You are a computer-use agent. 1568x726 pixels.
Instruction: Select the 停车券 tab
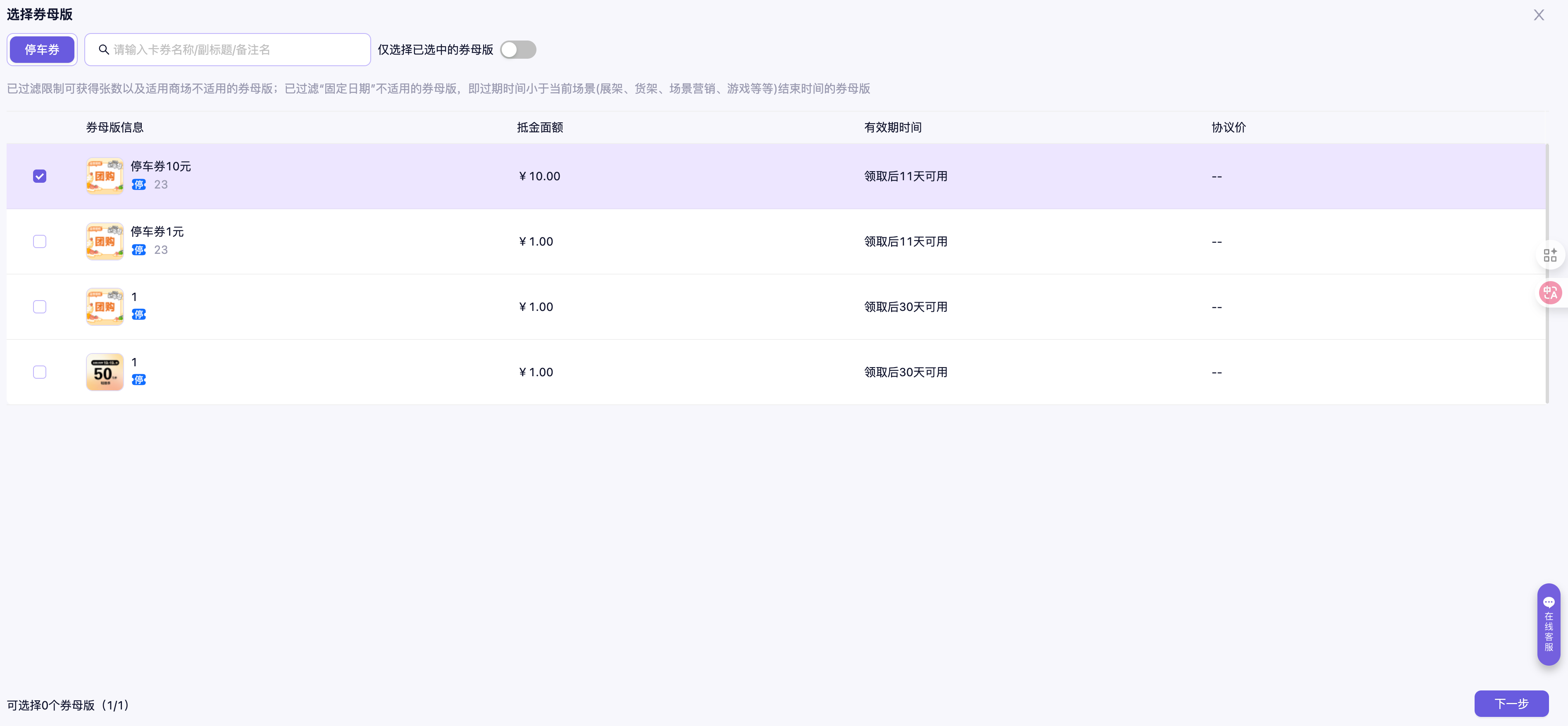coord(42,49)
